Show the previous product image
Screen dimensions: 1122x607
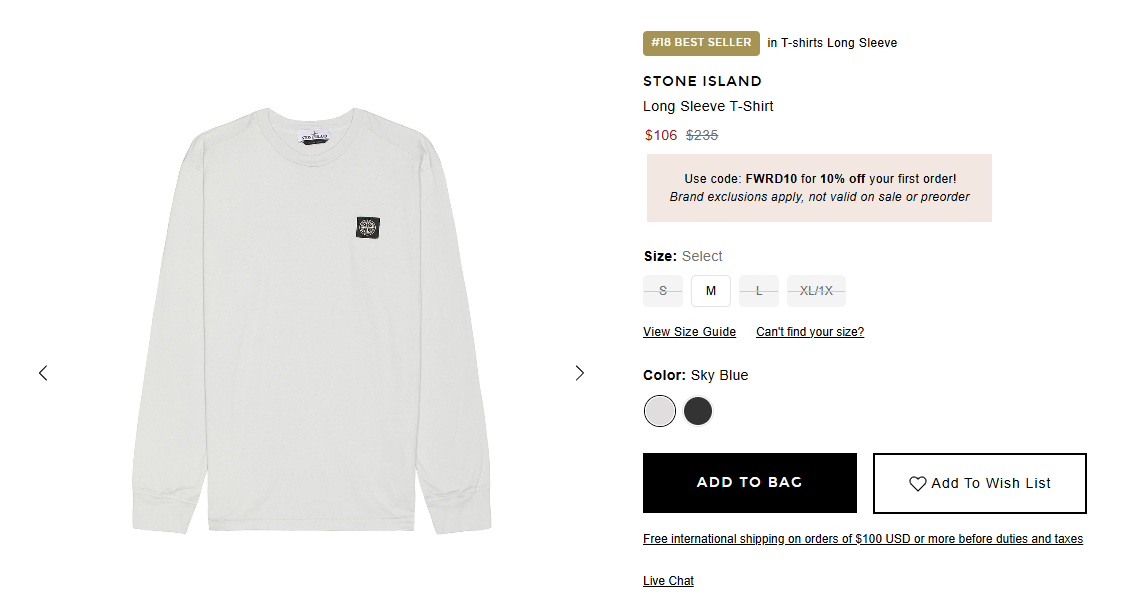(x=43, y=373)
